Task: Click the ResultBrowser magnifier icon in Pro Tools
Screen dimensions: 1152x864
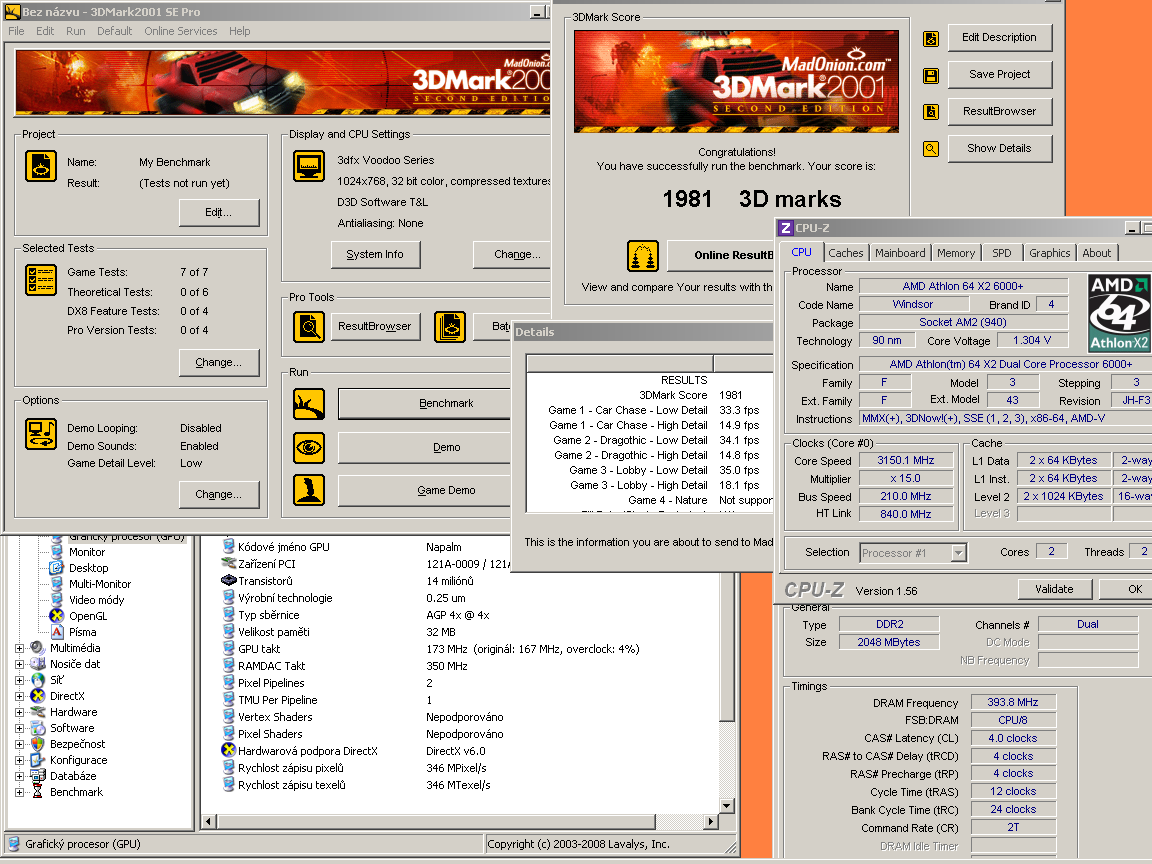Action: (309, 326)
